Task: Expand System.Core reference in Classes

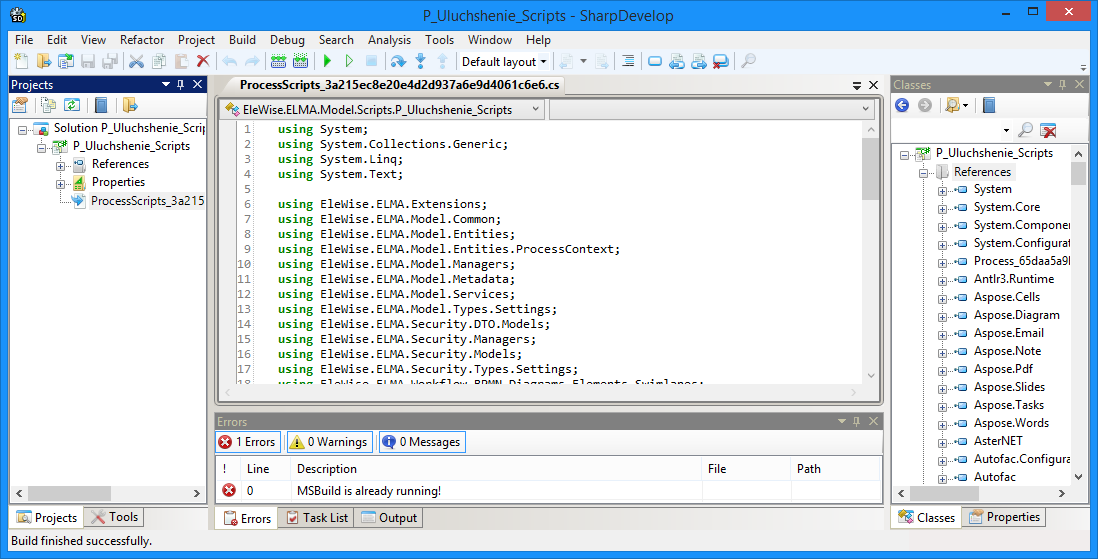Action: [942, 209]
